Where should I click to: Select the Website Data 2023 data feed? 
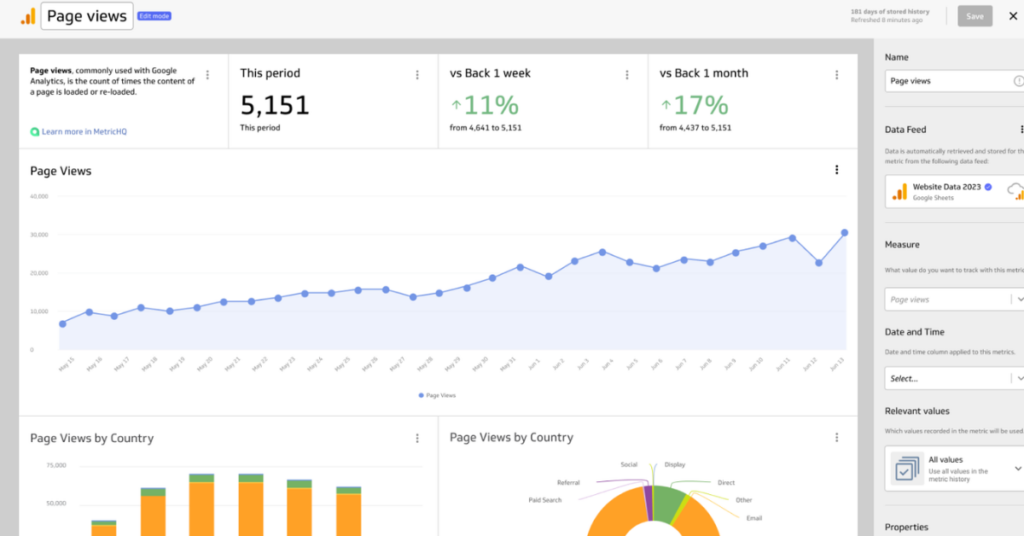click(x=954, y=191)
